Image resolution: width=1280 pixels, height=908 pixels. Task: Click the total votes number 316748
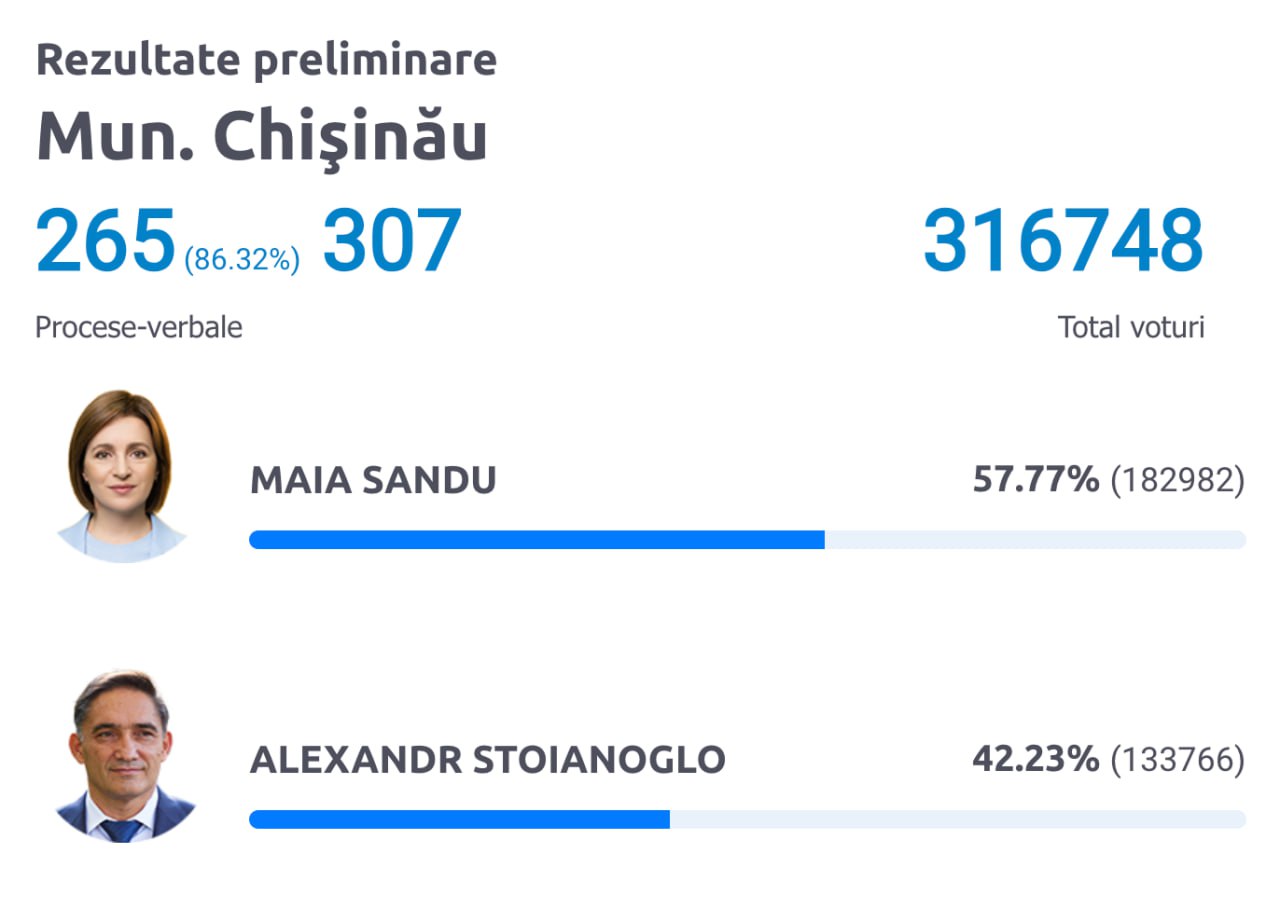click(1063, 241)
